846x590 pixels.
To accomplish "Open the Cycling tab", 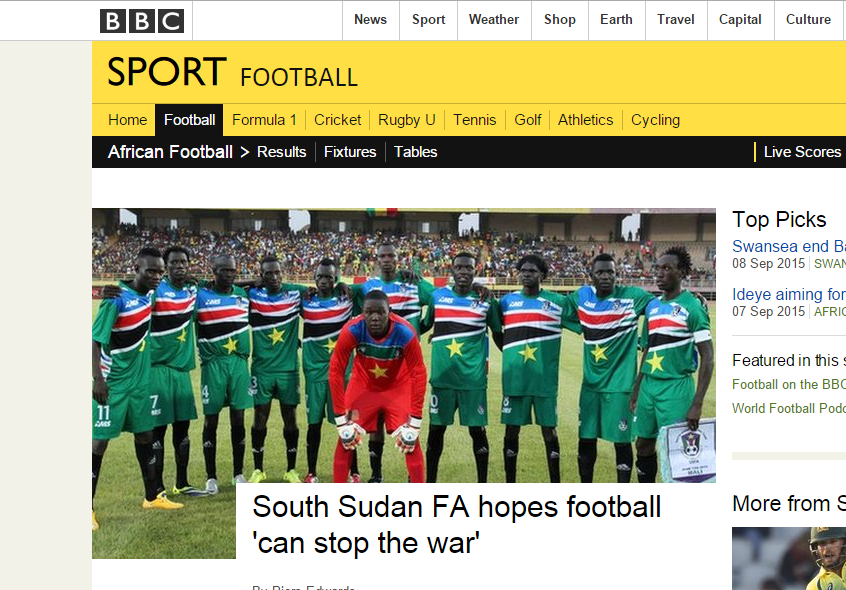I will (x=655, y=120).
